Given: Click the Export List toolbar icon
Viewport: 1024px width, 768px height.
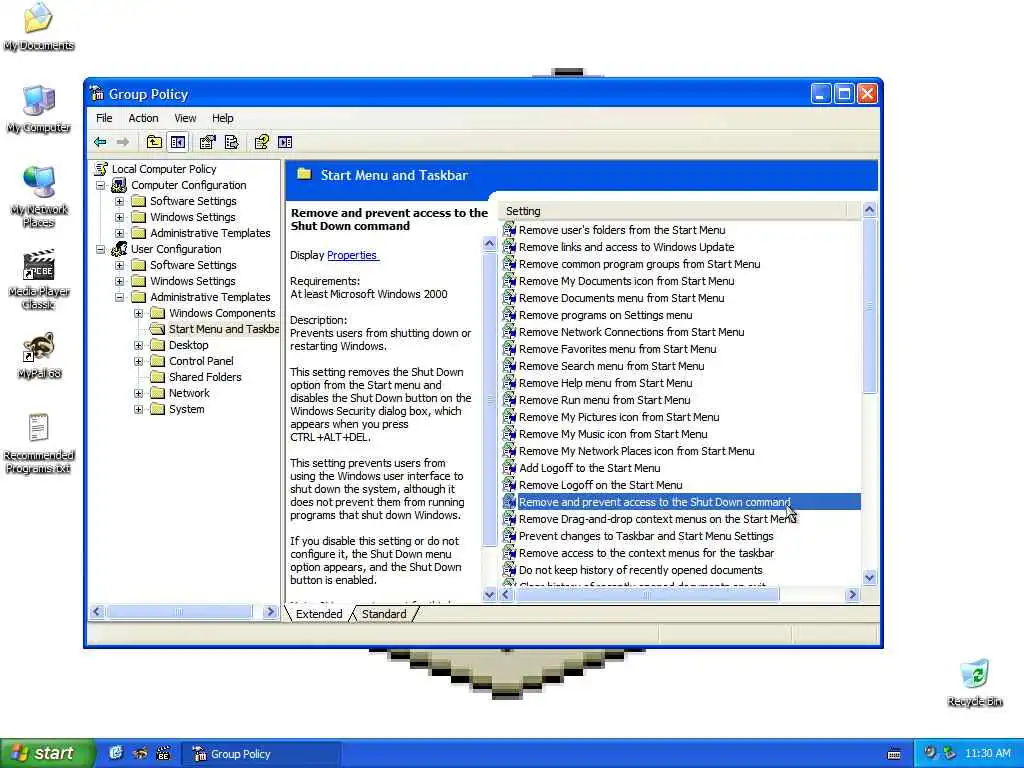Looking at the screenshot, I should [x=231, y=142].
